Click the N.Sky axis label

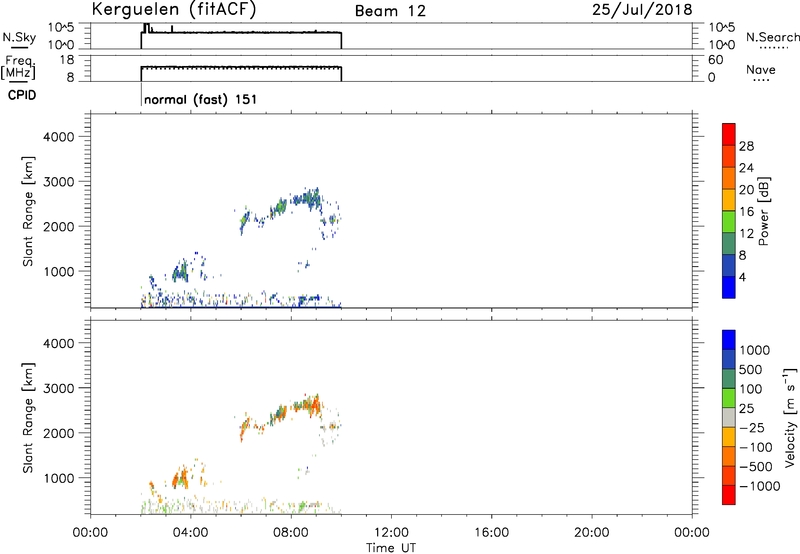tap(19, 37)
